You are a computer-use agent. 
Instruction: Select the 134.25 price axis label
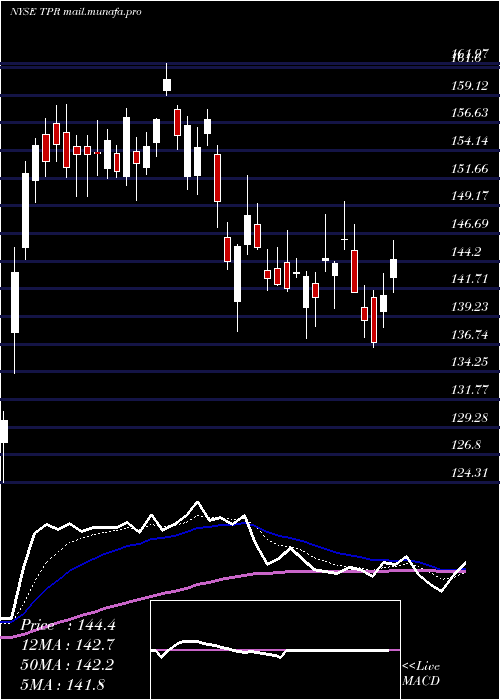coord(471,362)
